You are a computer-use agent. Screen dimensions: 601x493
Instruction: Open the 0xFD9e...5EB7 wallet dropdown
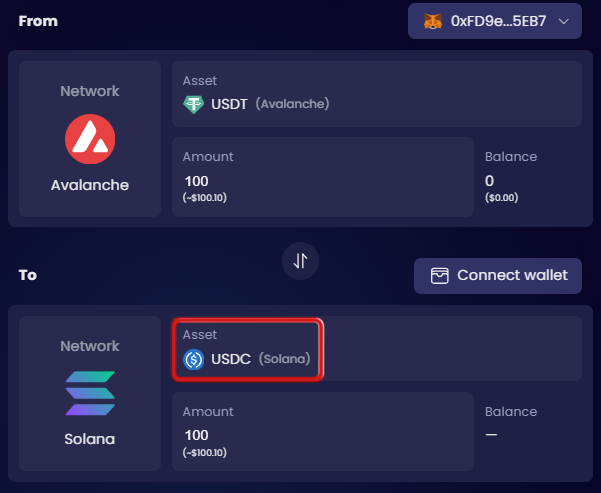click(495, 21)
